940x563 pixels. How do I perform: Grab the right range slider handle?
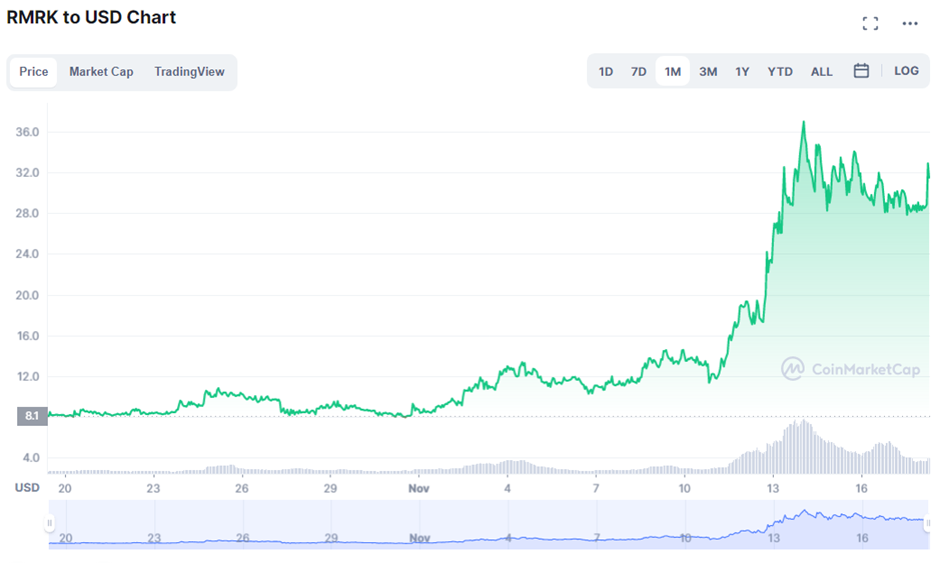pos(928,523)
